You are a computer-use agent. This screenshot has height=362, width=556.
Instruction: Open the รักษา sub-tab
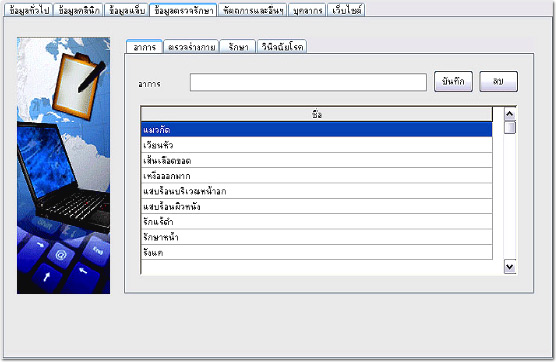(238, 47)
